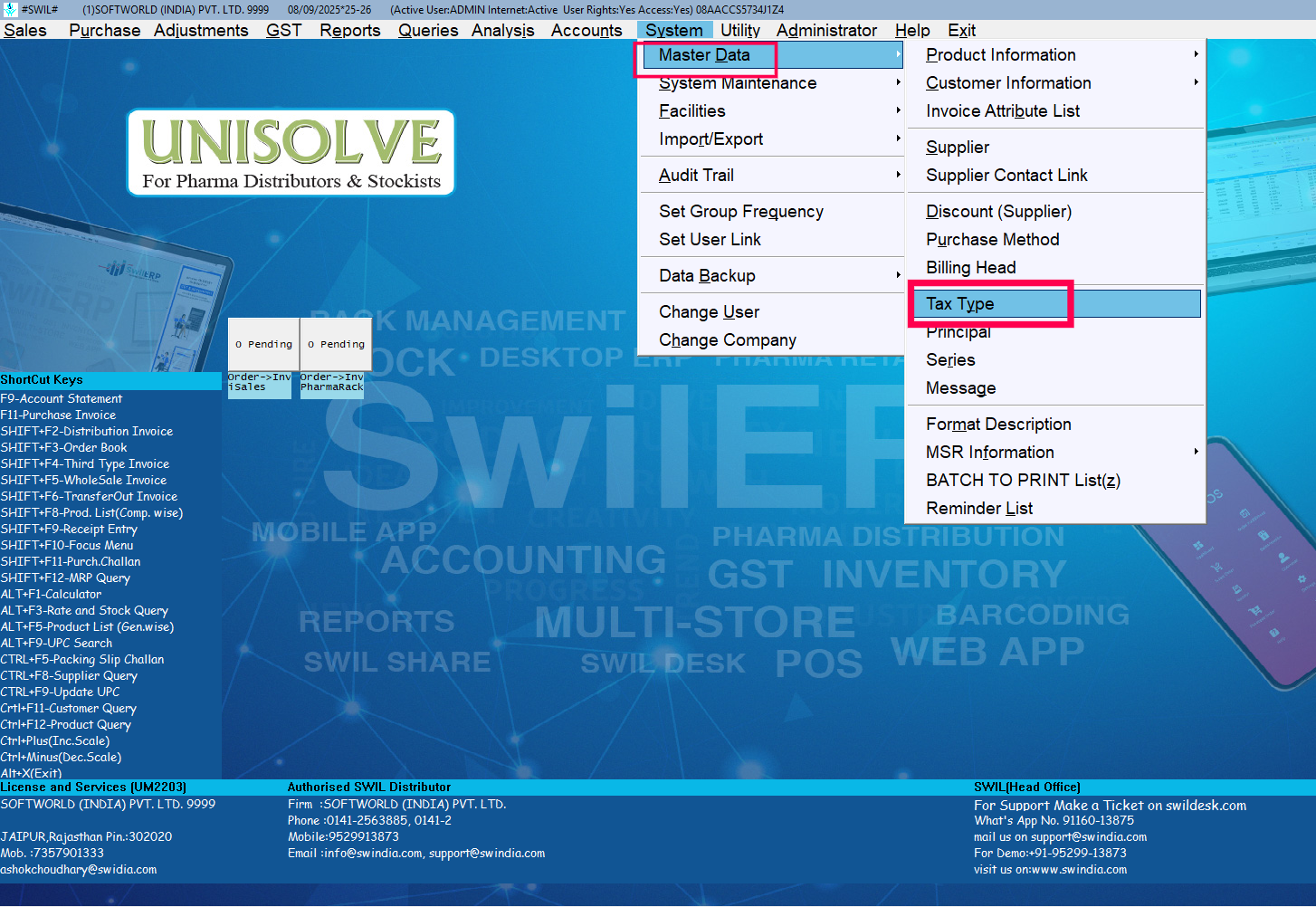The width and height of the screenshot is (1316, 907).
Task: Click F9-Account Statement shortcut
Action: click(x=62, y=399)
